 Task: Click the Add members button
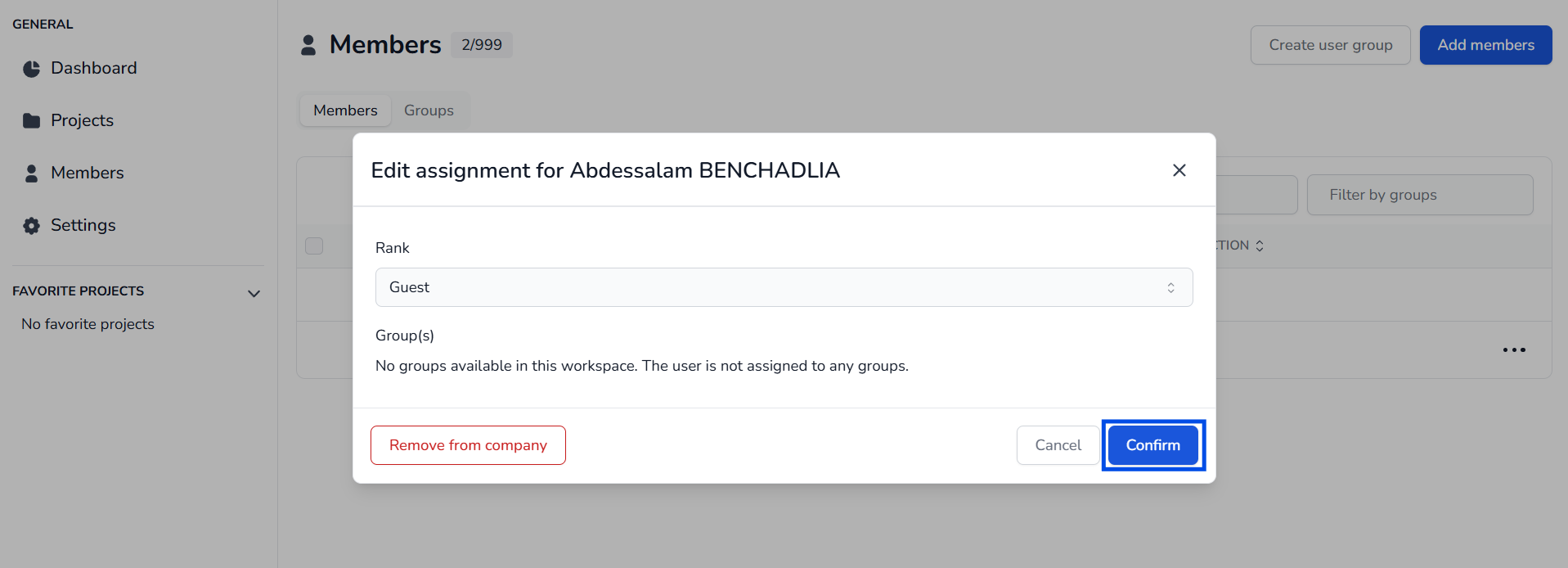point(1485,45)
